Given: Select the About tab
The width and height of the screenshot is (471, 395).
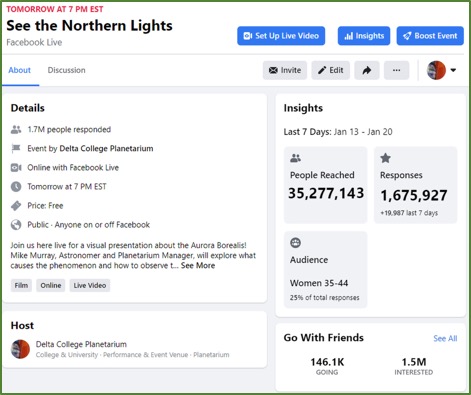Looking at the screenshot, I should point(20,70).
